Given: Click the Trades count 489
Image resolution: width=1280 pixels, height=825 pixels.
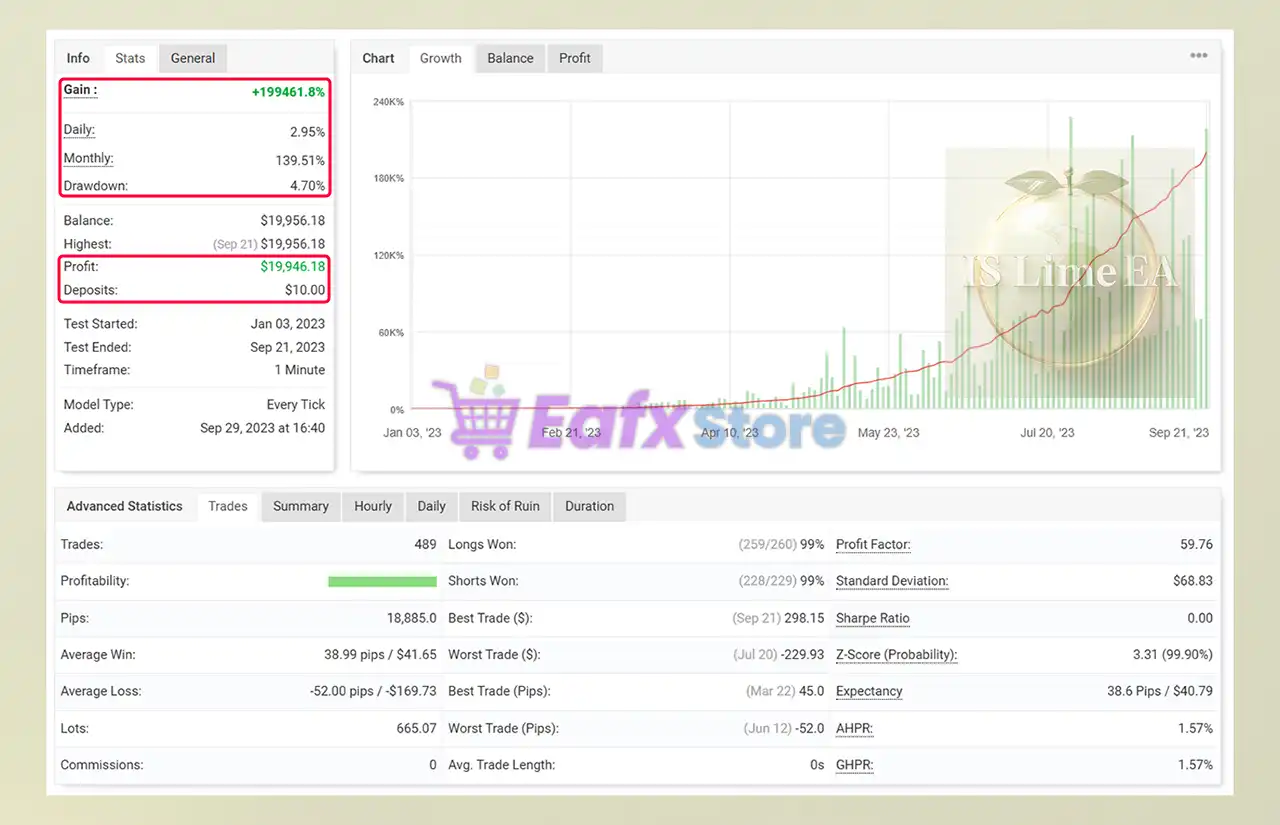Looking at the screenshot, I should coord(425,545).
